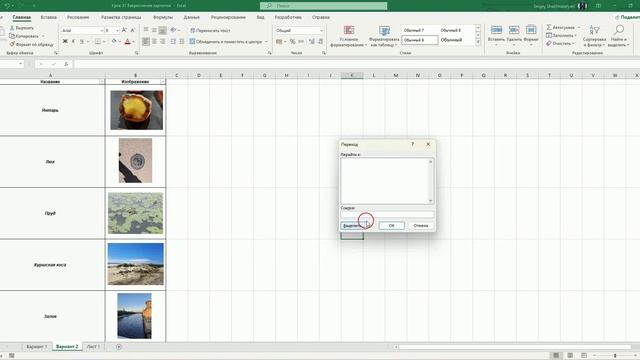Apply percent style format

pyautogui.click(x=292, y=41)
